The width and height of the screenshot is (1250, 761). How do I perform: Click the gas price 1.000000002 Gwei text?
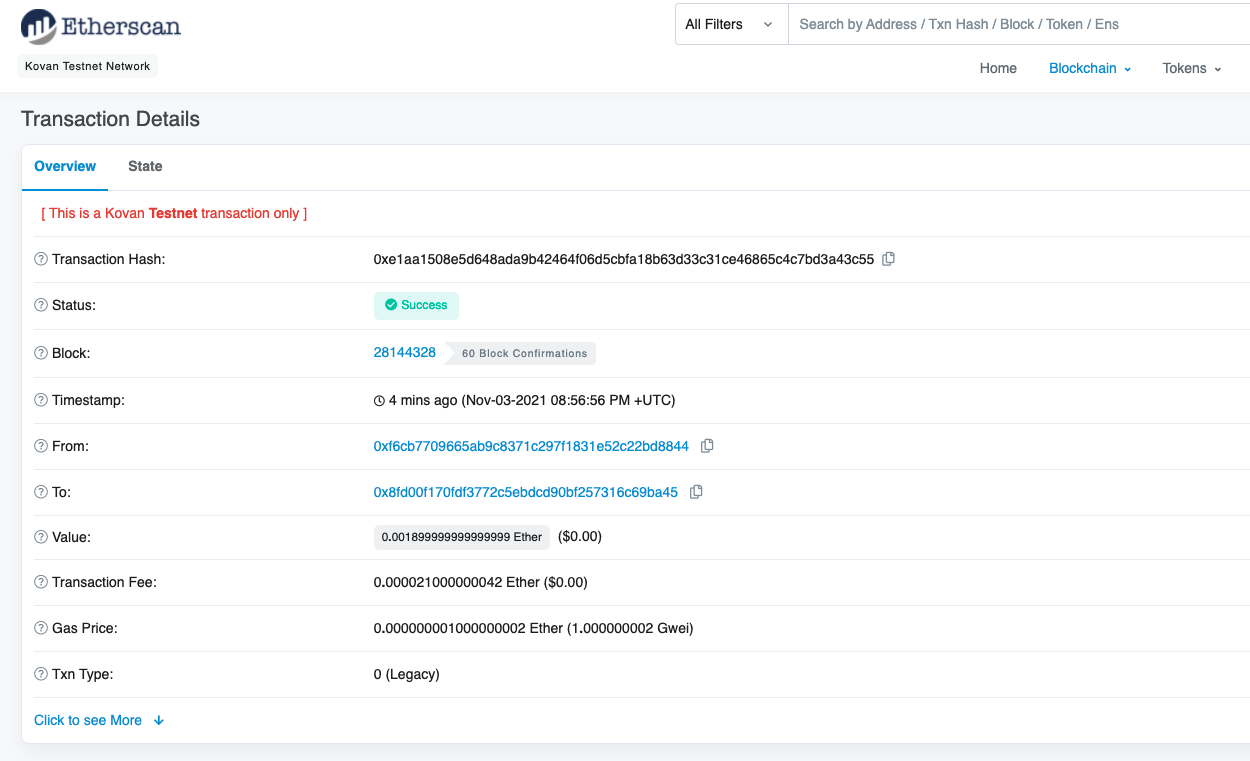click(630, 628)
